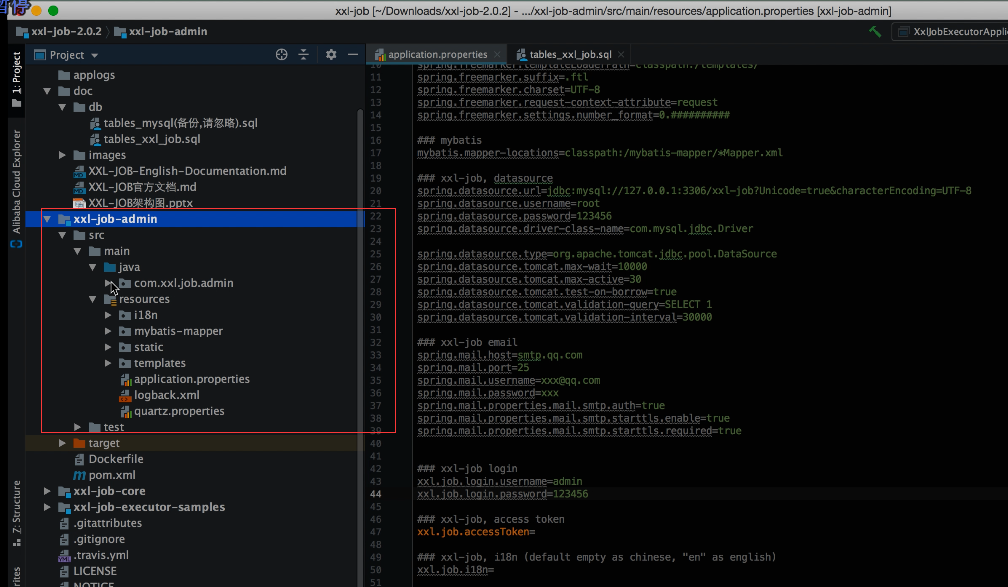Collapse the db folder
The height and width of the screenshot is (587, 1008).
tap(62, 107)
